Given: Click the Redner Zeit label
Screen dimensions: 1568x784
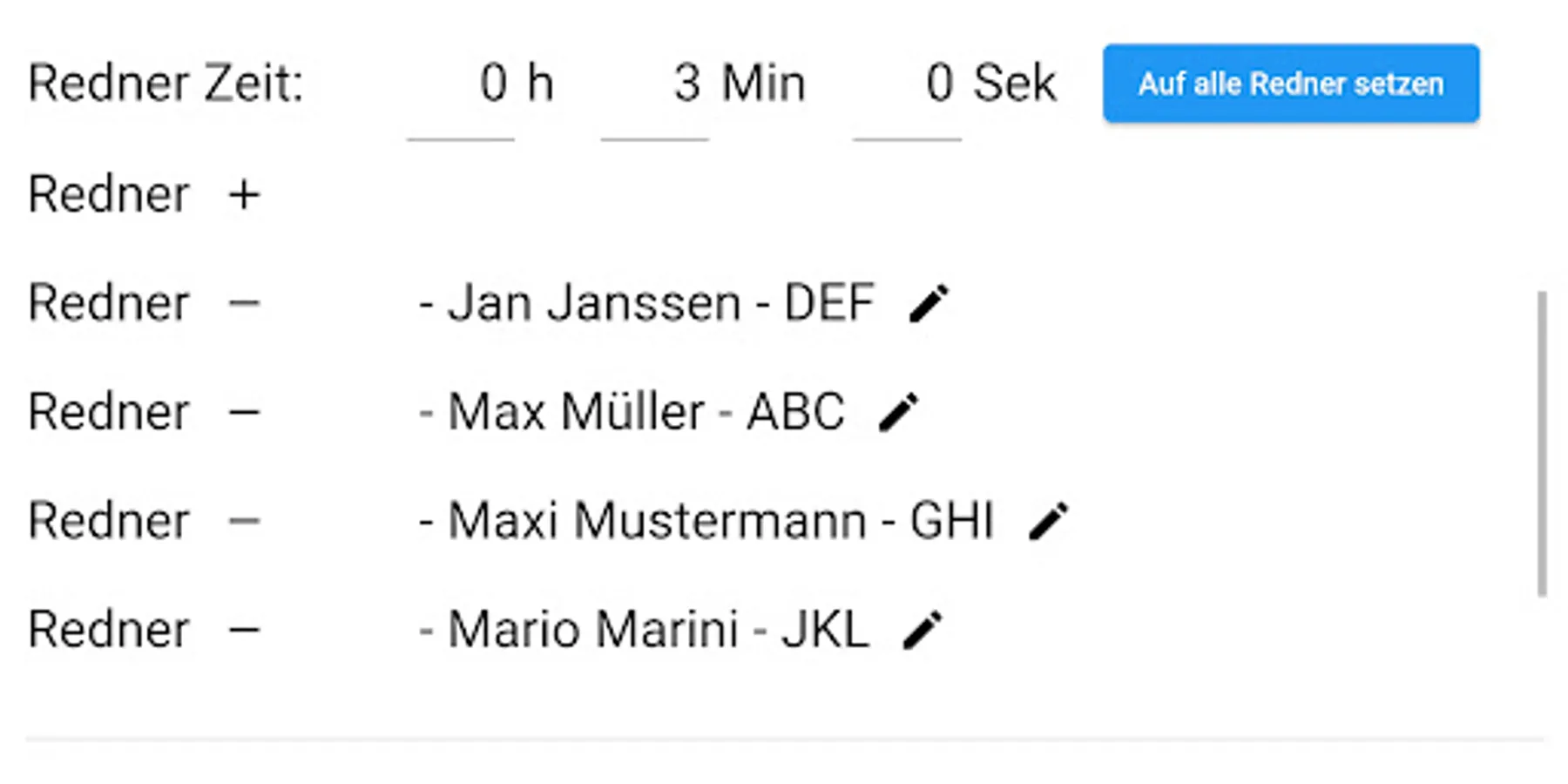Looking at the screenshot, I should click(x=166, y=84).
